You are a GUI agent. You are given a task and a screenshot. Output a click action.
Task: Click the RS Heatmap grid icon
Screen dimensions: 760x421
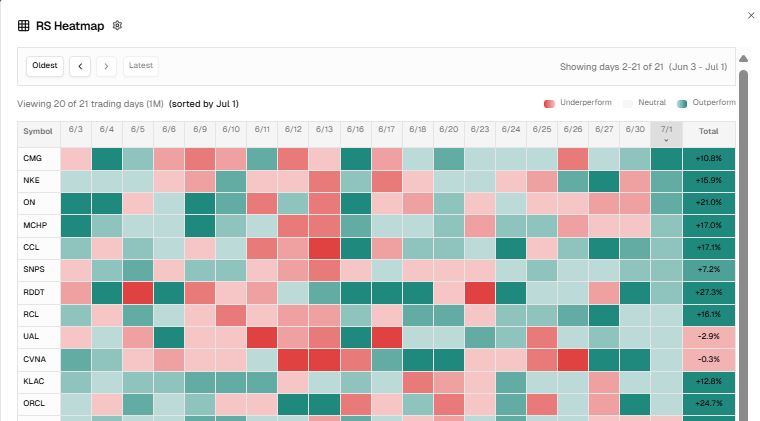(x=23, y=26)
